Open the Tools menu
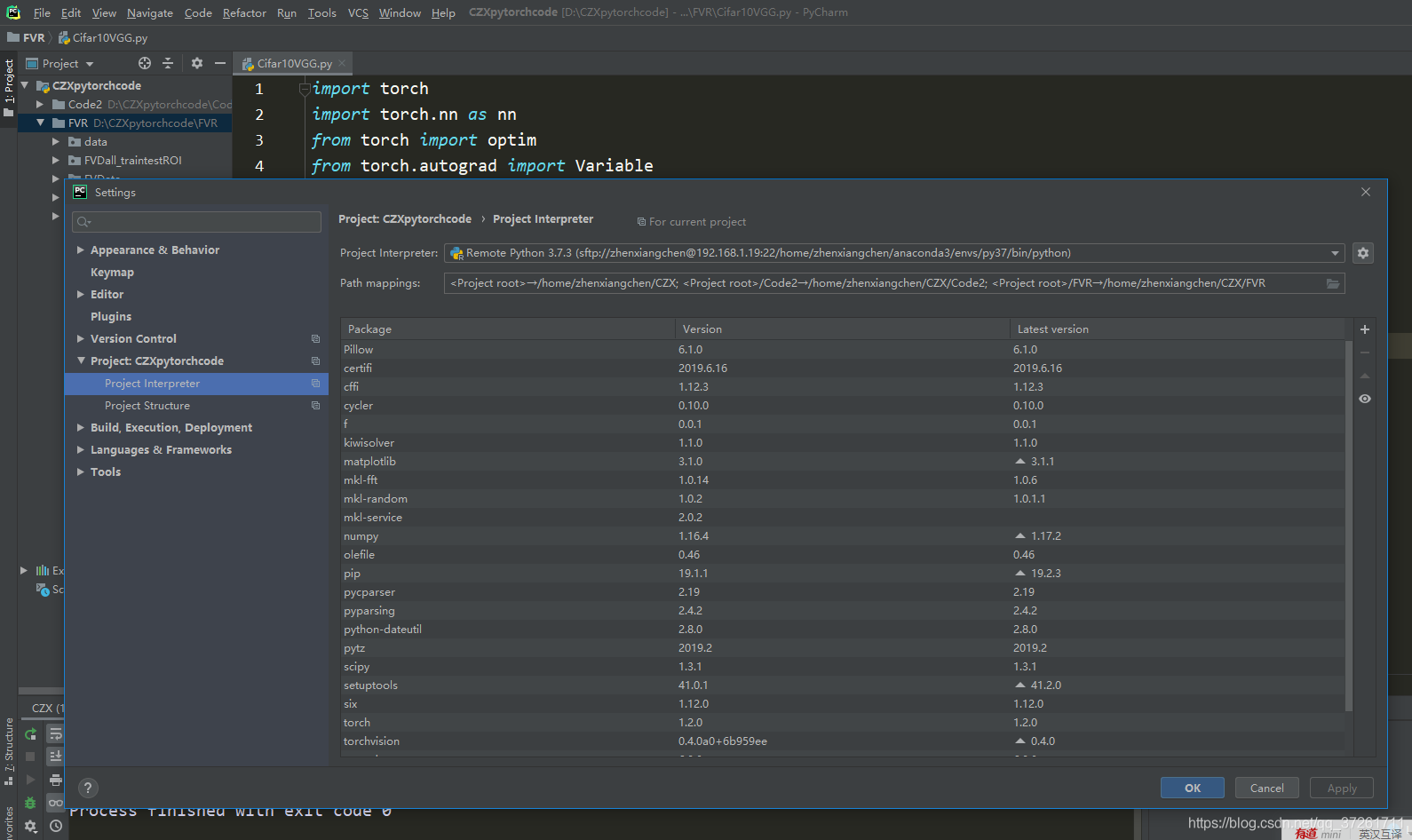 pos(322,12)
